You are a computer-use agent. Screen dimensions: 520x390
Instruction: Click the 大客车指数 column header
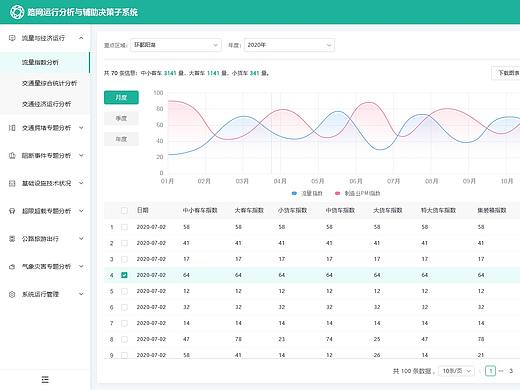[249, 210]
